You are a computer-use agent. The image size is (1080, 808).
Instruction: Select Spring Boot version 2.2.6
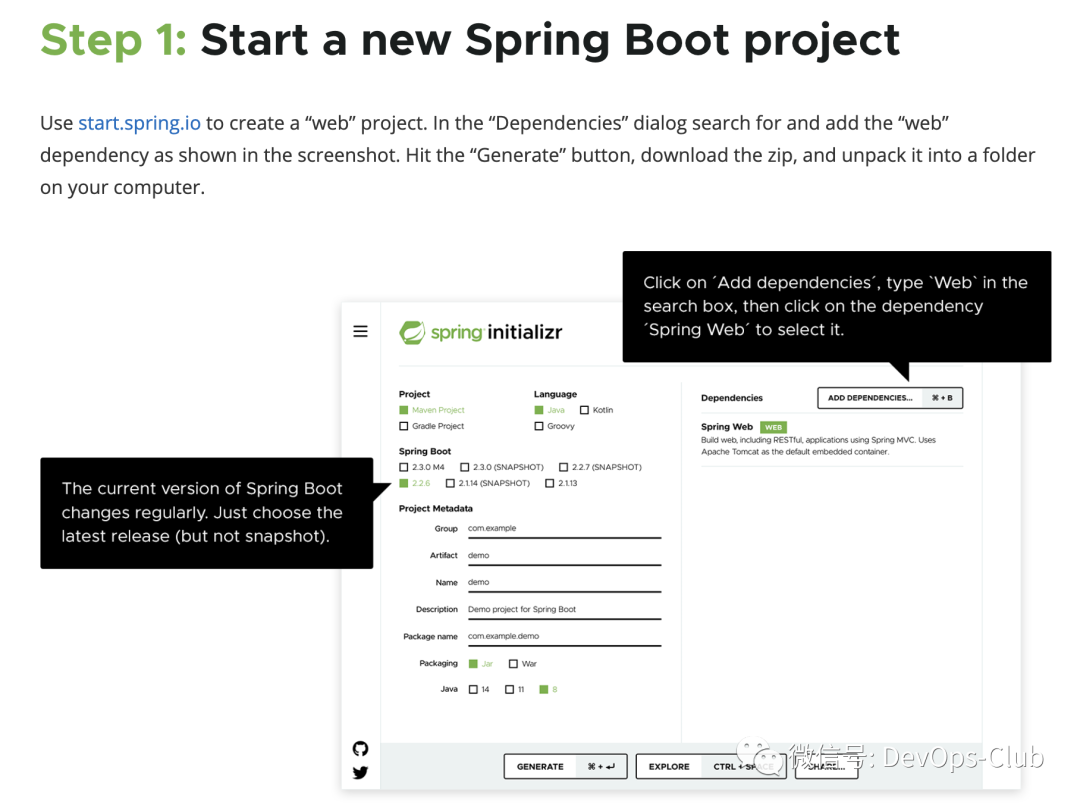click(x=415, y=484)
